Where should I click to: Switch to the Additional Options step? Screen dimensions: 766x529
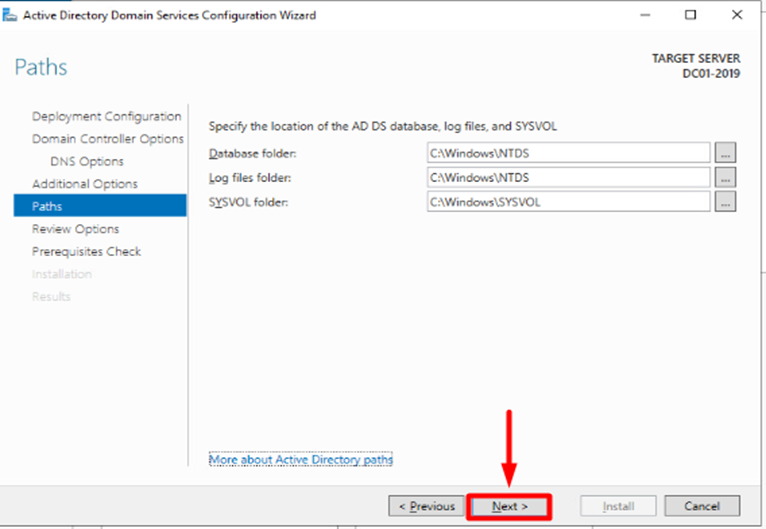[x=85, y=184]
